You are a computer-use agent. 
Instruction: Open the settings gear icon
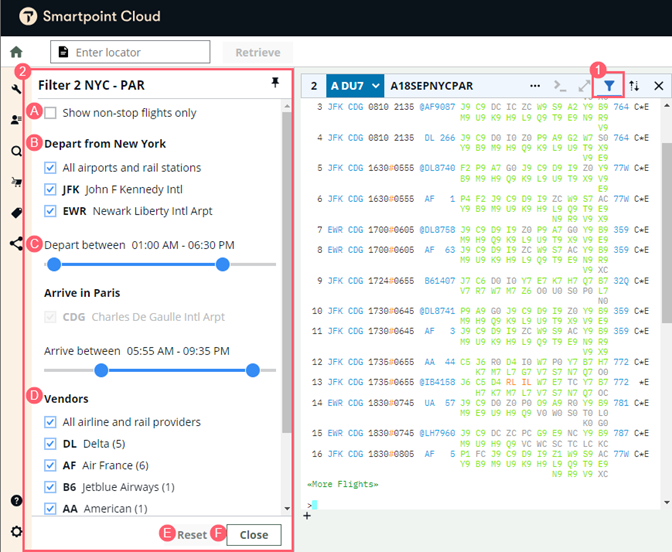(16, 532)
